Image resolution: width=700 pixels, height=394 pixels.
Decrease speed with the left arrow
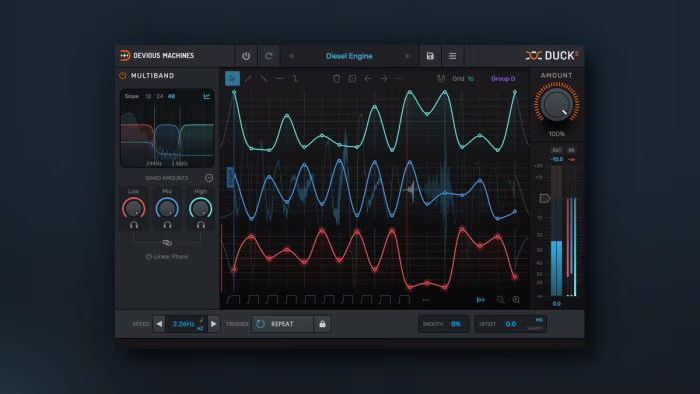pos(159,324)
